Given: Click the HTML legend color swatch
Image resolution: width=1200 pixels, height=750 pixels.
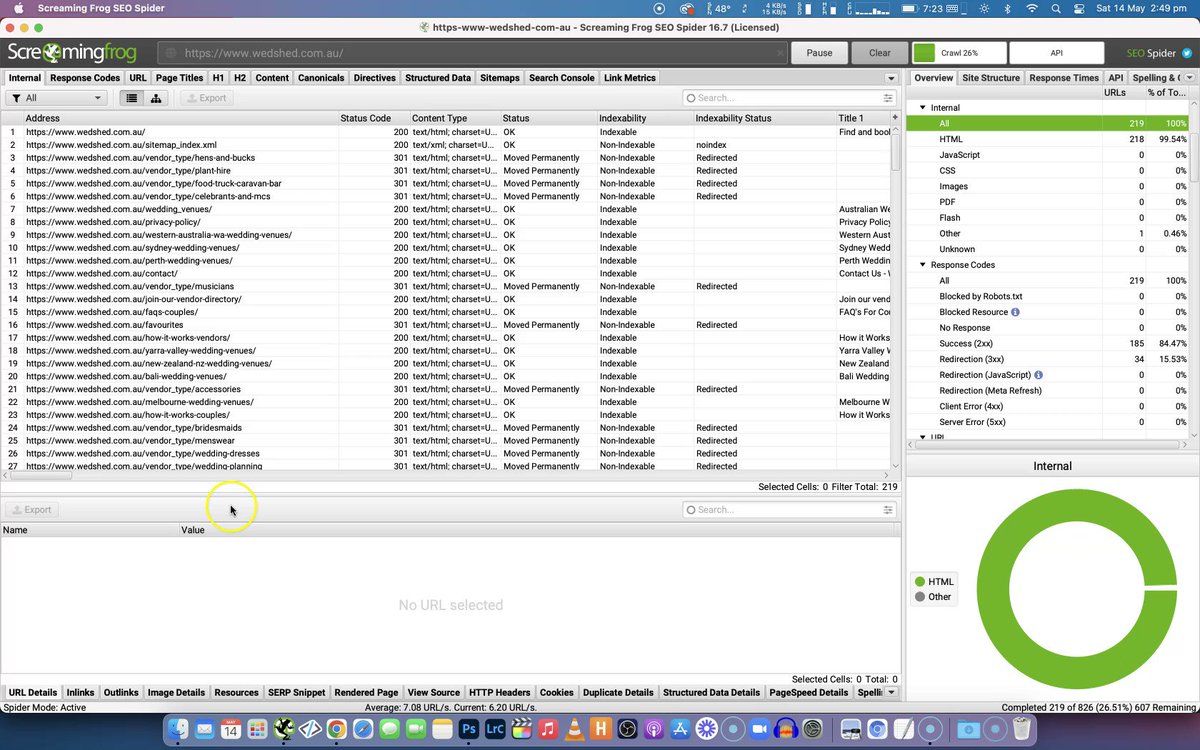Looking at the screenshot, I should (919, 581).
